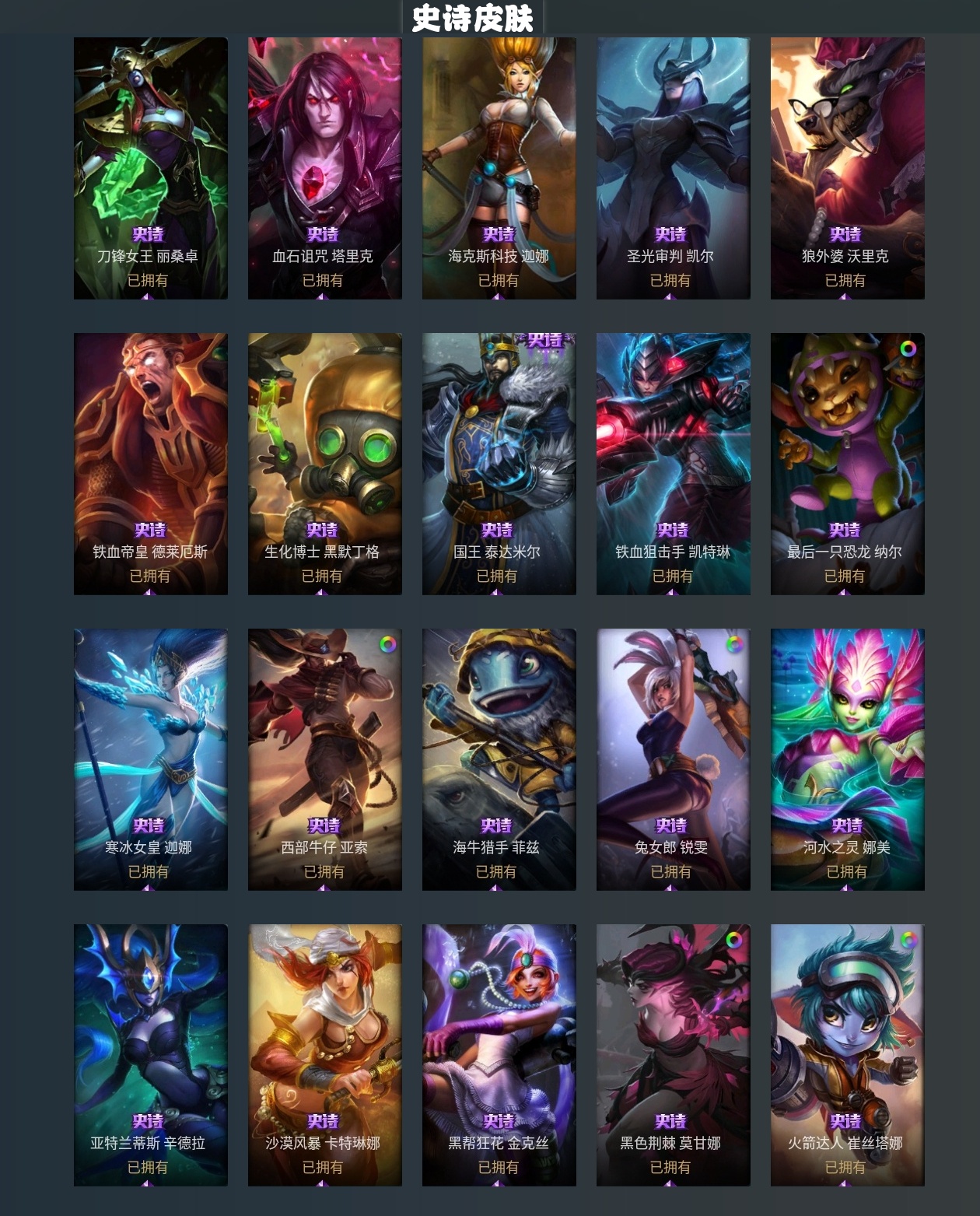This screenshot has height=1216, width=980.
Task: Select the 亚特兰蒂斯 辛德拉 skin thumbnail
Action: [151, 1055]
